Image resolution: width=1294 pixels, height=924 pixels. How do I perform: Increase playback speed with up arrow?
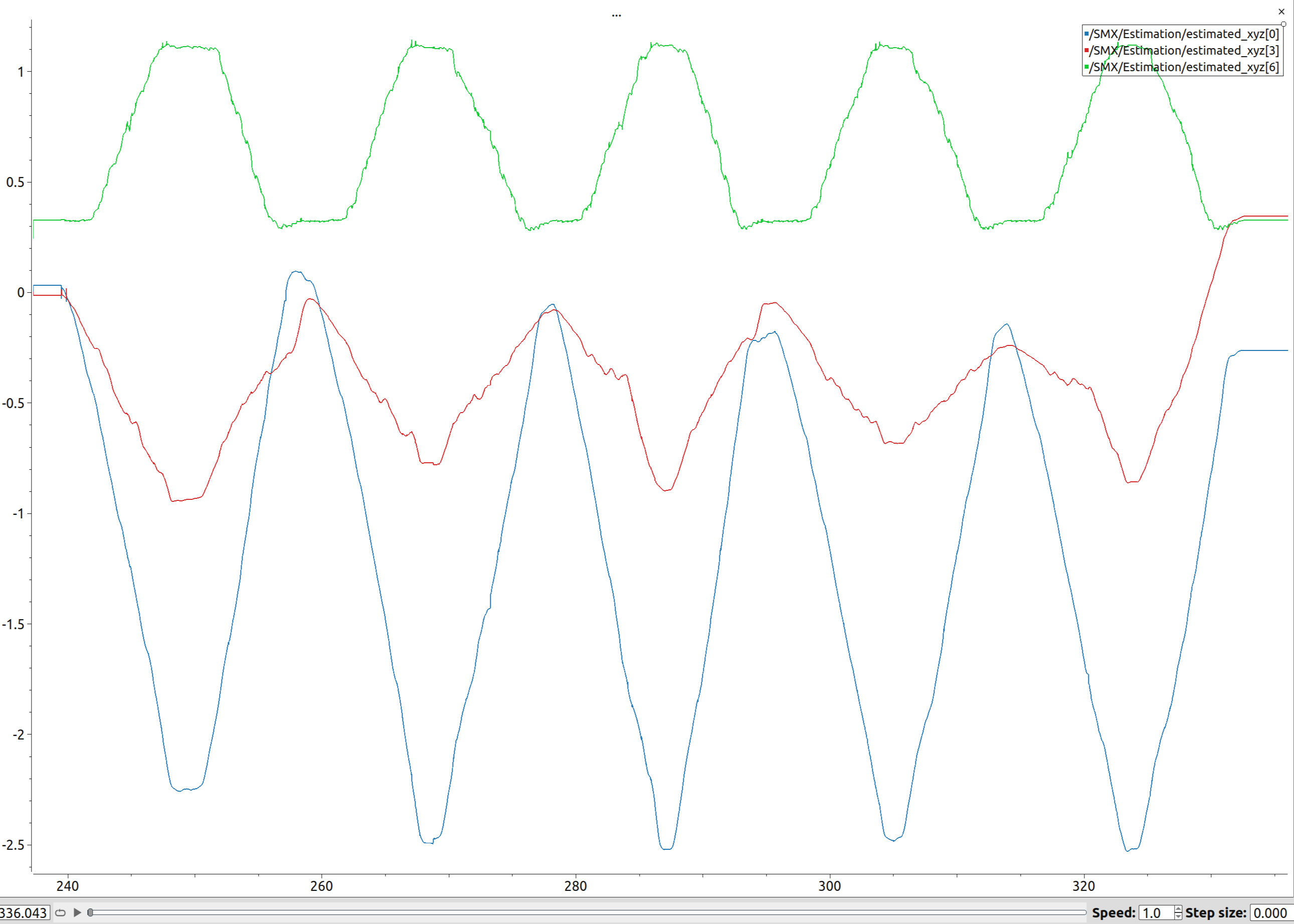1178,908
